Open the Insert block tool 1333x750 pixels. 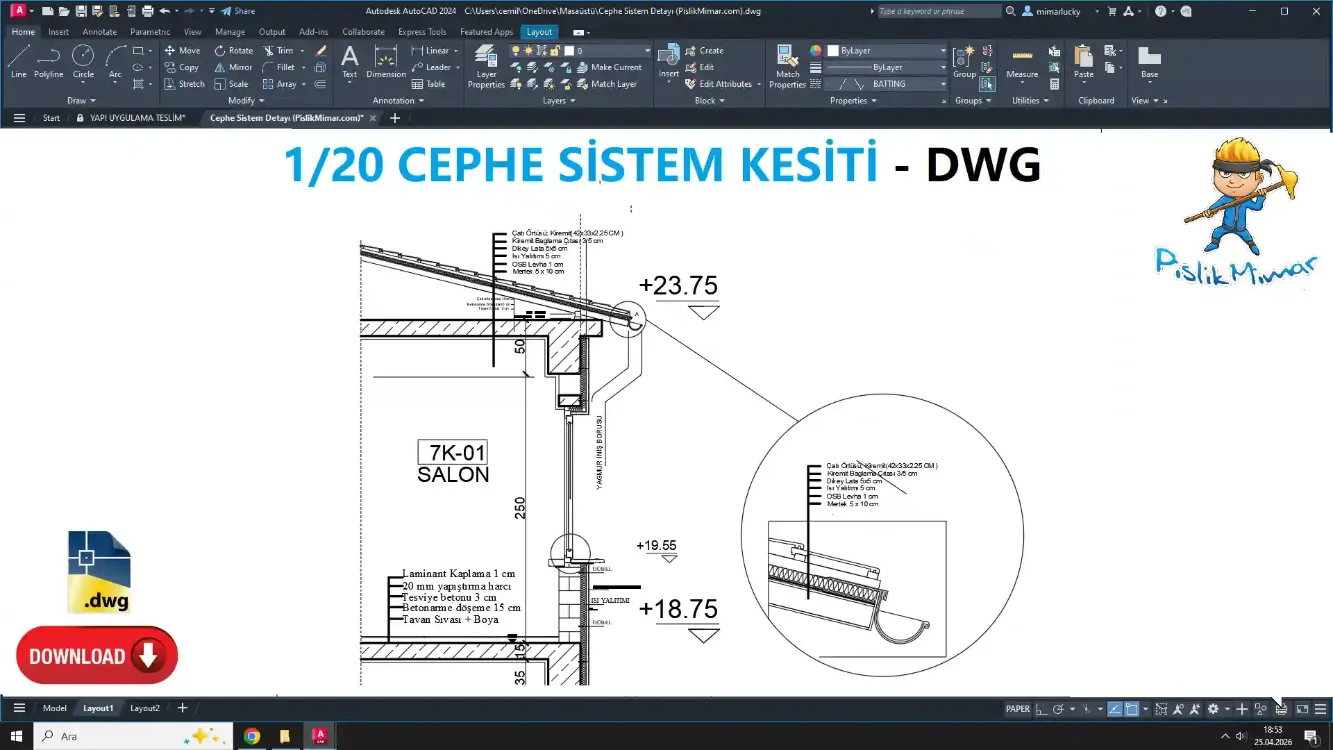pyautogui.click(x=669, y=62)
